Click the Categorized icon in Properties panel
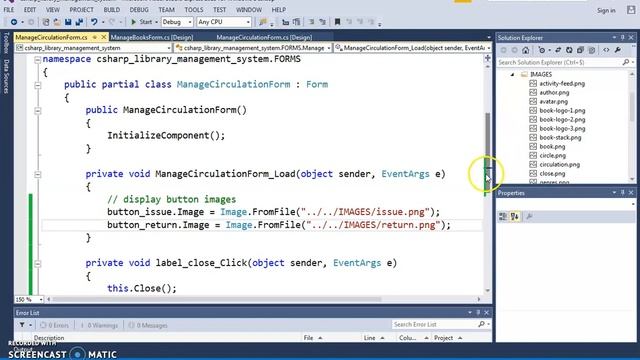The image size is (640, 360). click(x=503, y=217)
